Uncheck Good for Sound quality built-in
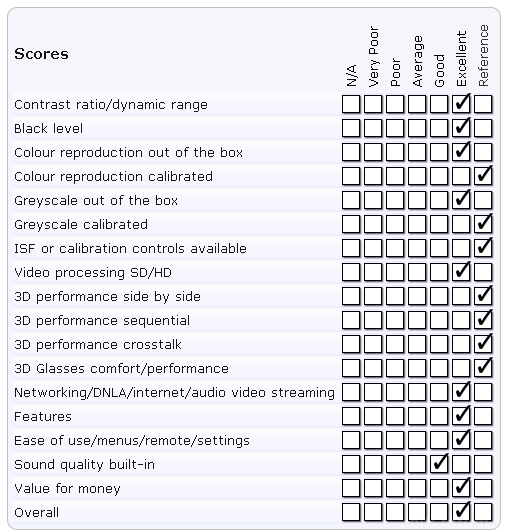The image size is (508, 532). [439, 464]
